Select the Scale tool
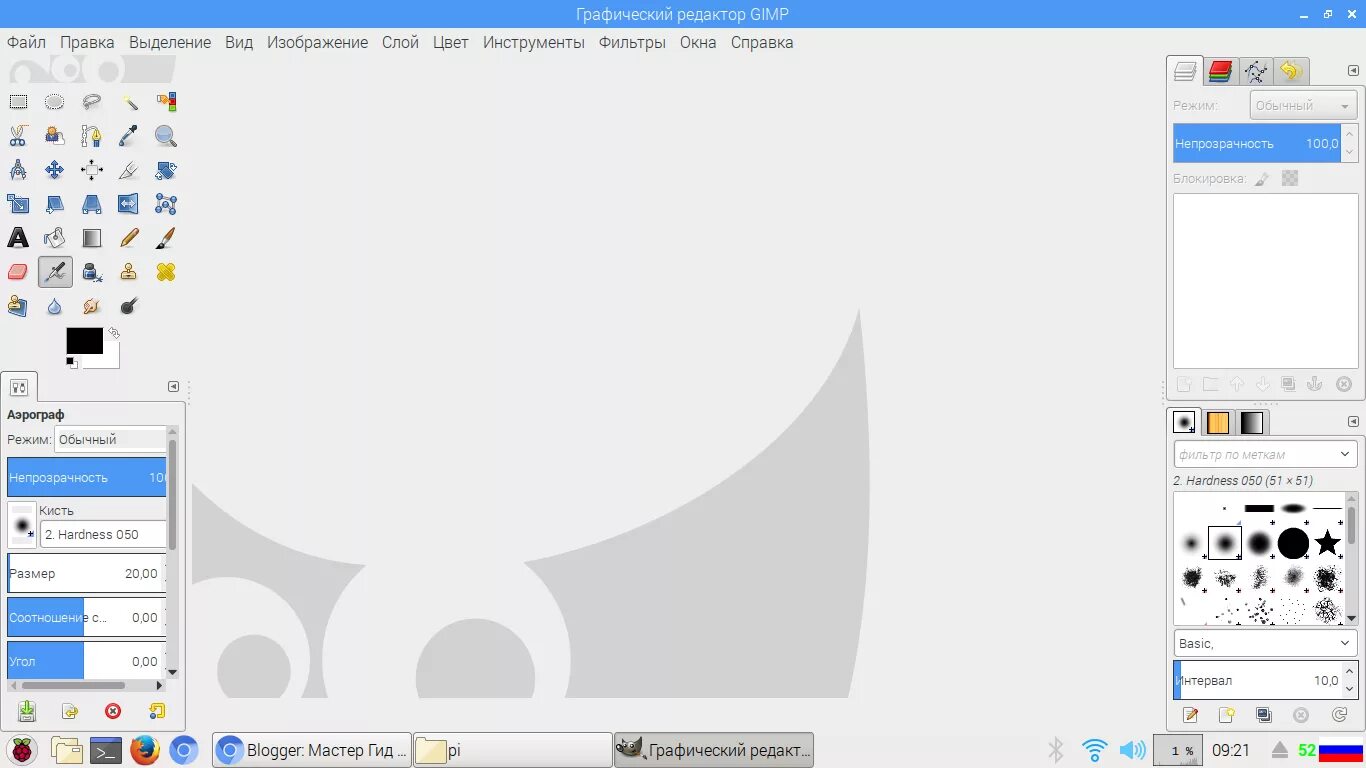 (18, 204)
